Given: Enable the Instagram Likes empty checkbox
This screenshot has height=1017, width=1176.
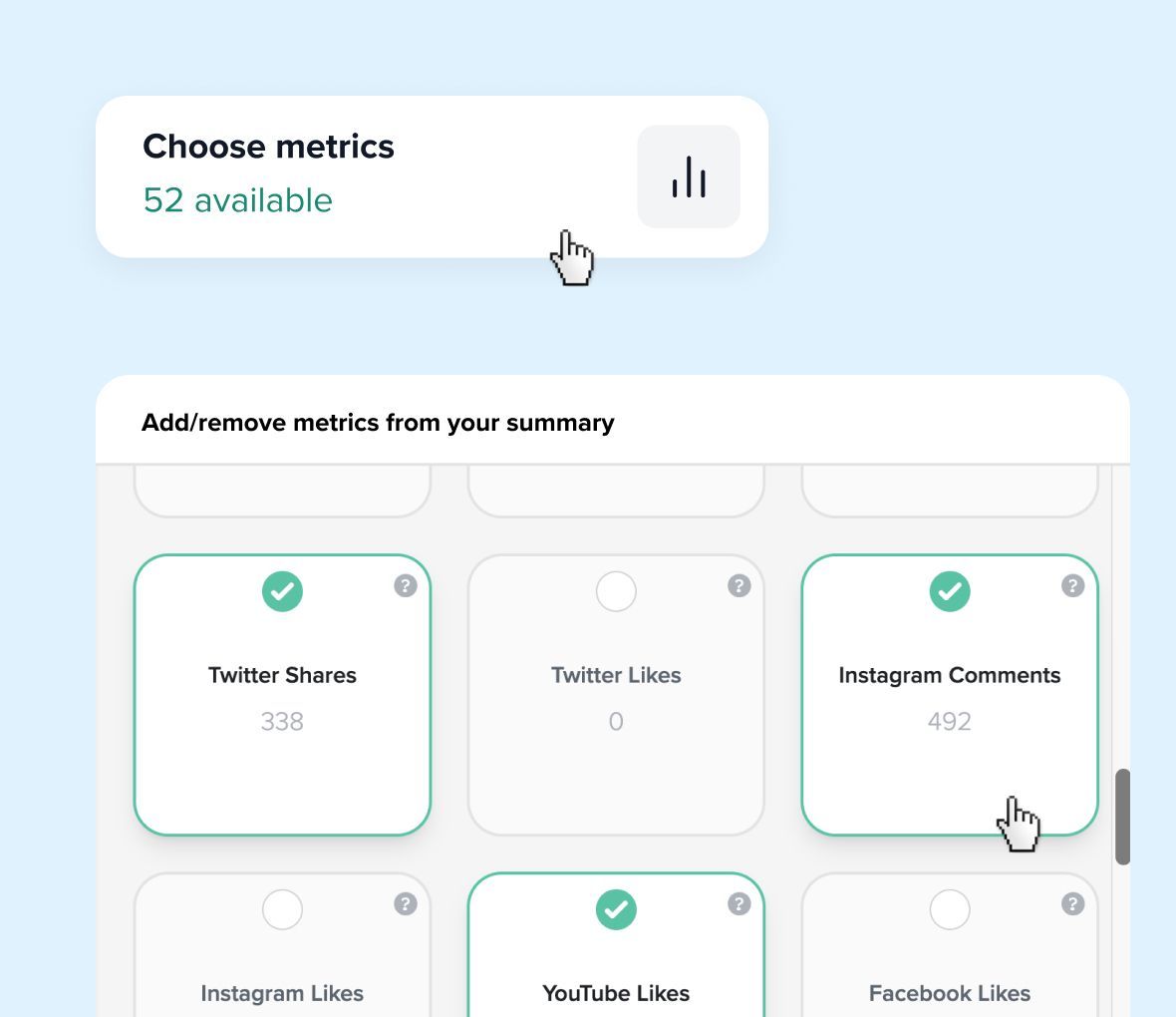Looking at the screenshot, I should click(283, 909).
